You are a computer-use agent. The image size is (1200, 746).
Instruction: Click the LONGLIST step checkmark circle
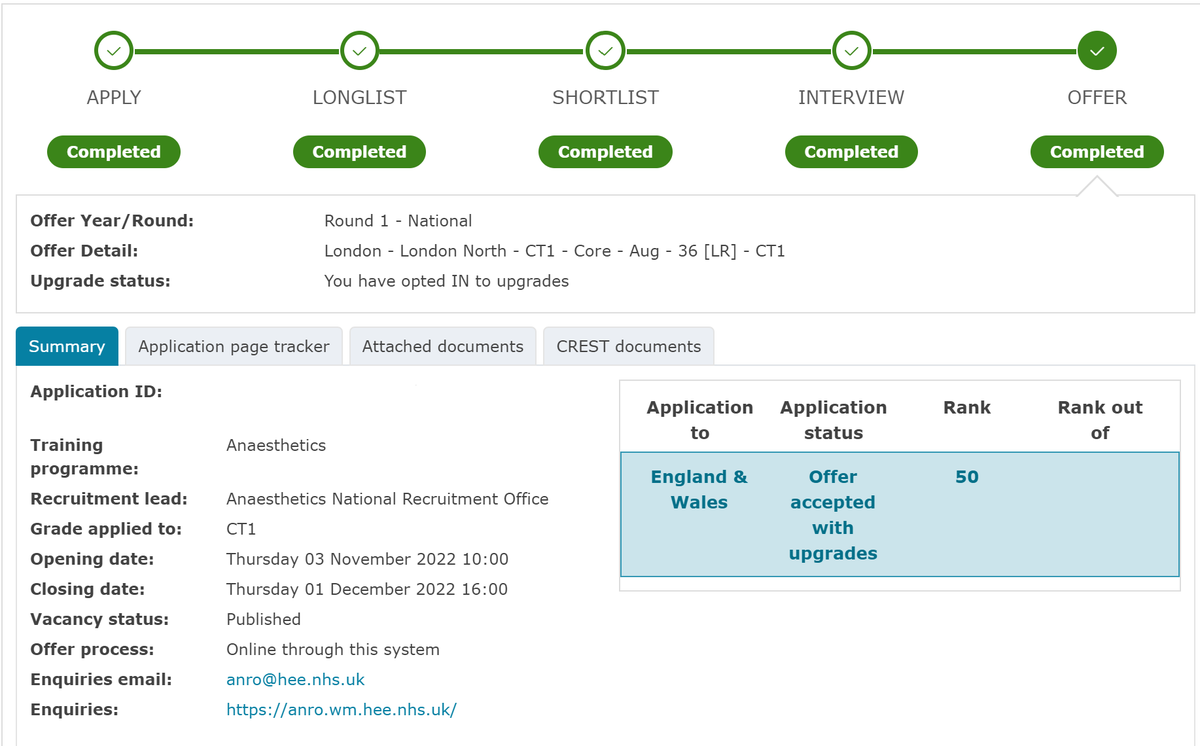359,50
